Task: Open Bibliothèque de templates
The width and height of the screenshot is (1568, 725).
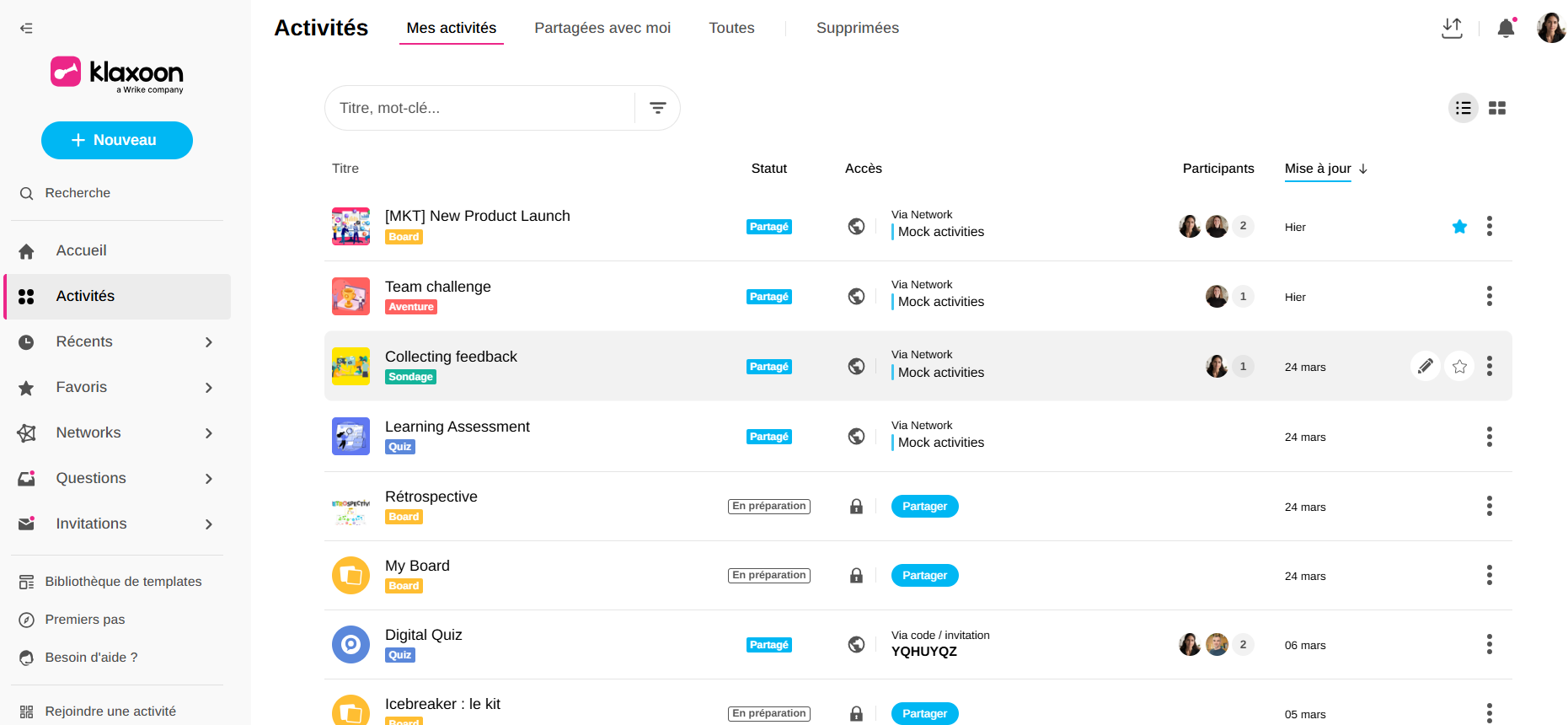Action: (123, 582)
